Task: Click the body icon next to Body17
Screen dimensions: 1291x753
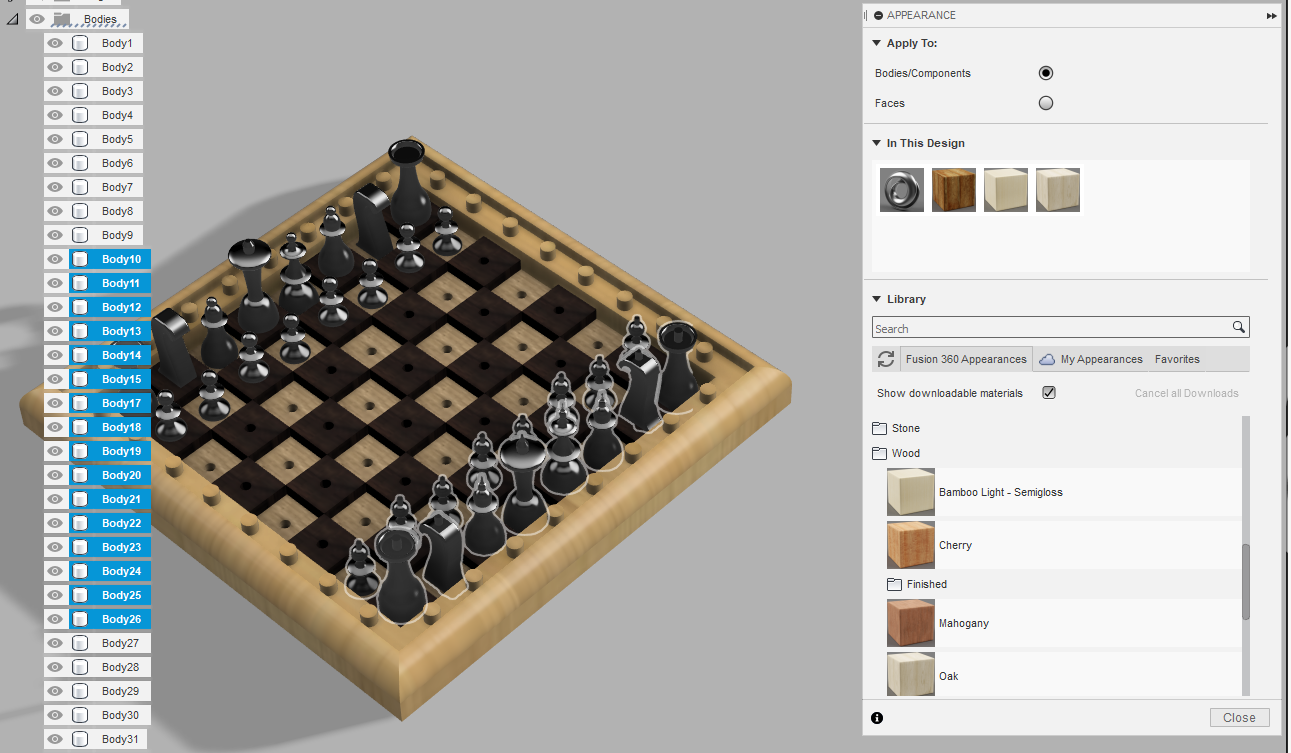Action: click(x=80, y=403)
